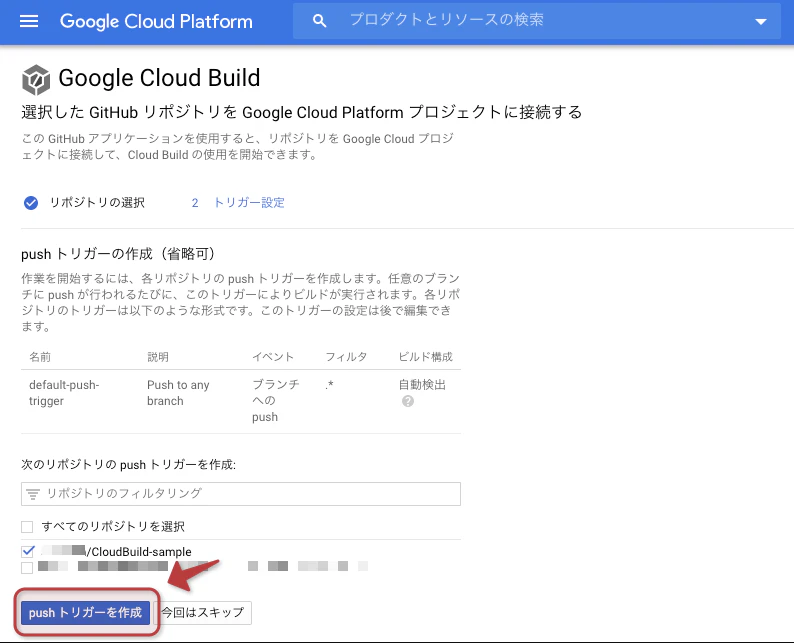Click the 名前 column header

[40, 357]
